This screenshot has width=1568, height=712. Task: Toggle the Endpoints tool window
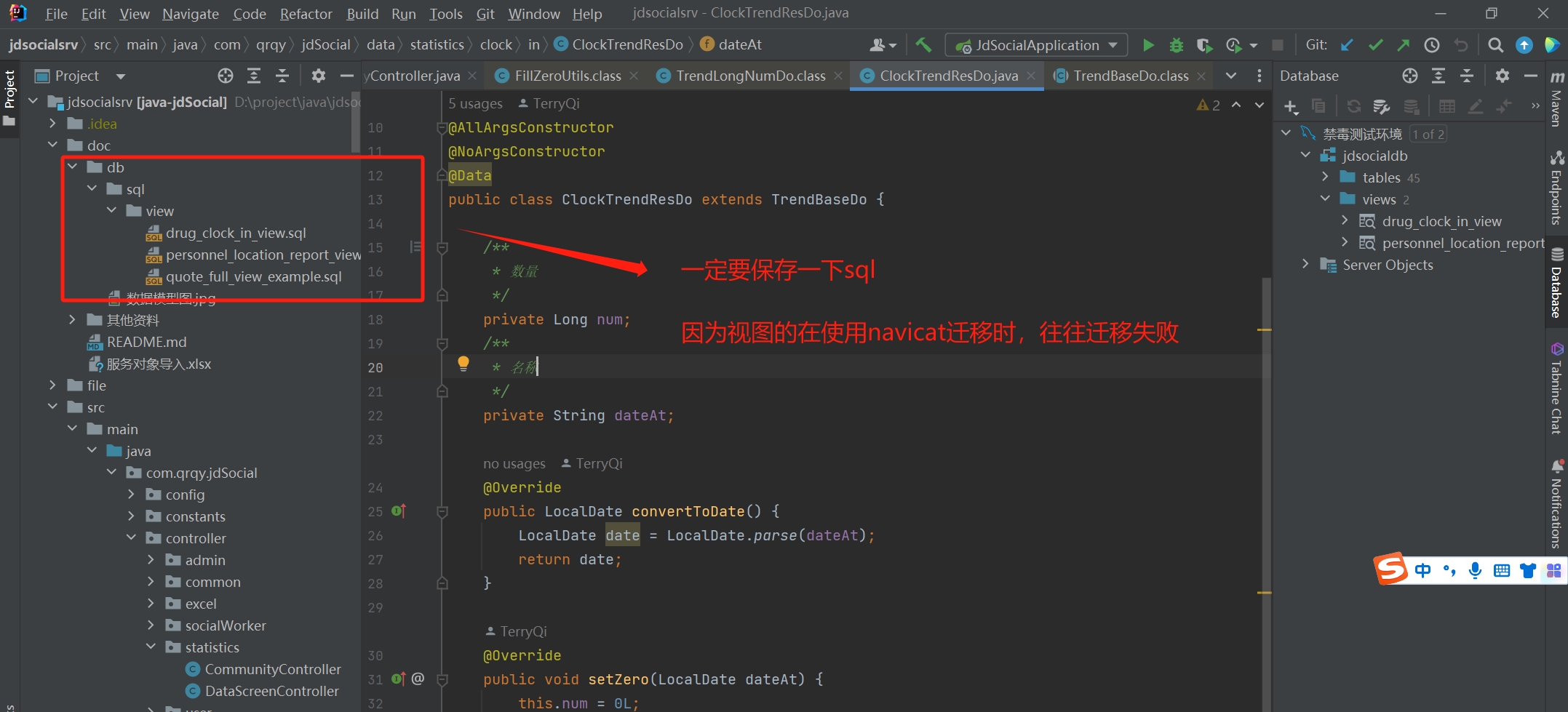click(1557, 188)
